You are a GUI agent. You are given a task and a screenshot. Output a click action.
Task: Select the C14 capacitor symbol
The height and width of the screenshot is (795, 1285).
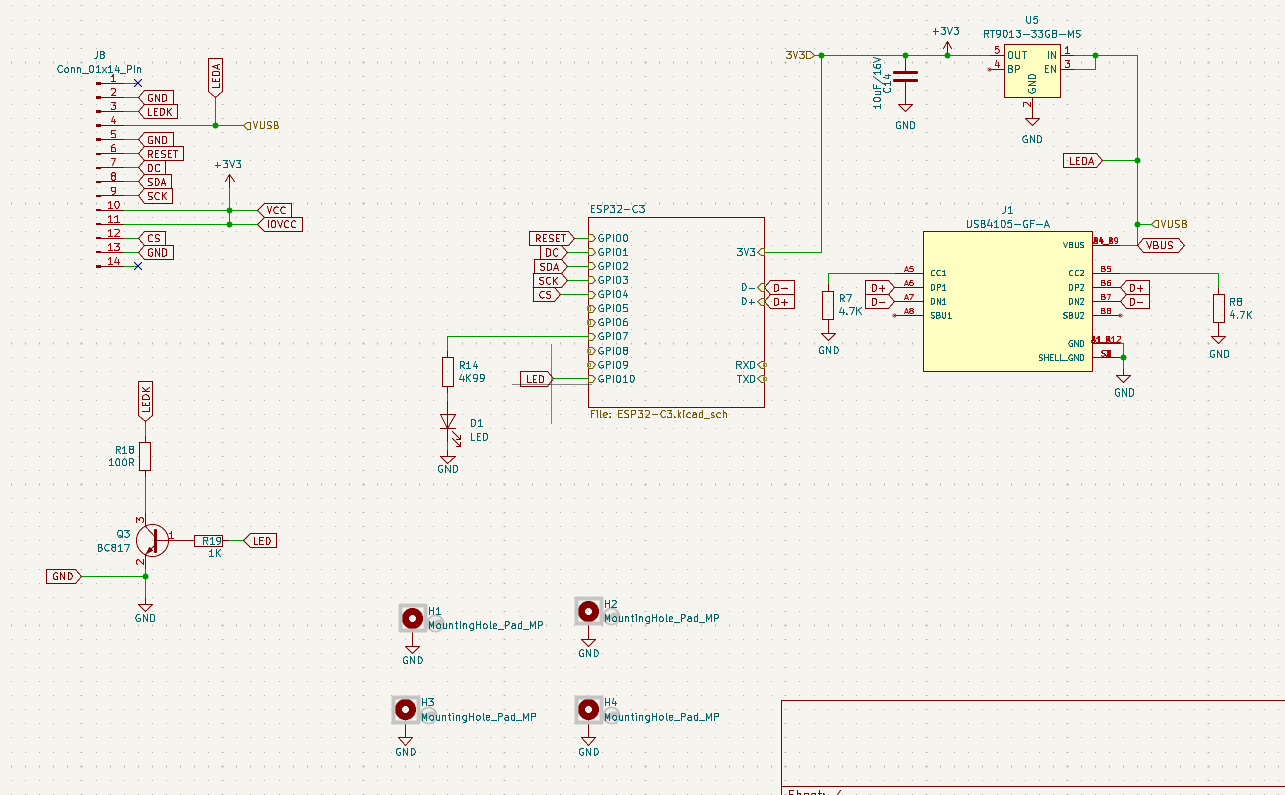905,76
